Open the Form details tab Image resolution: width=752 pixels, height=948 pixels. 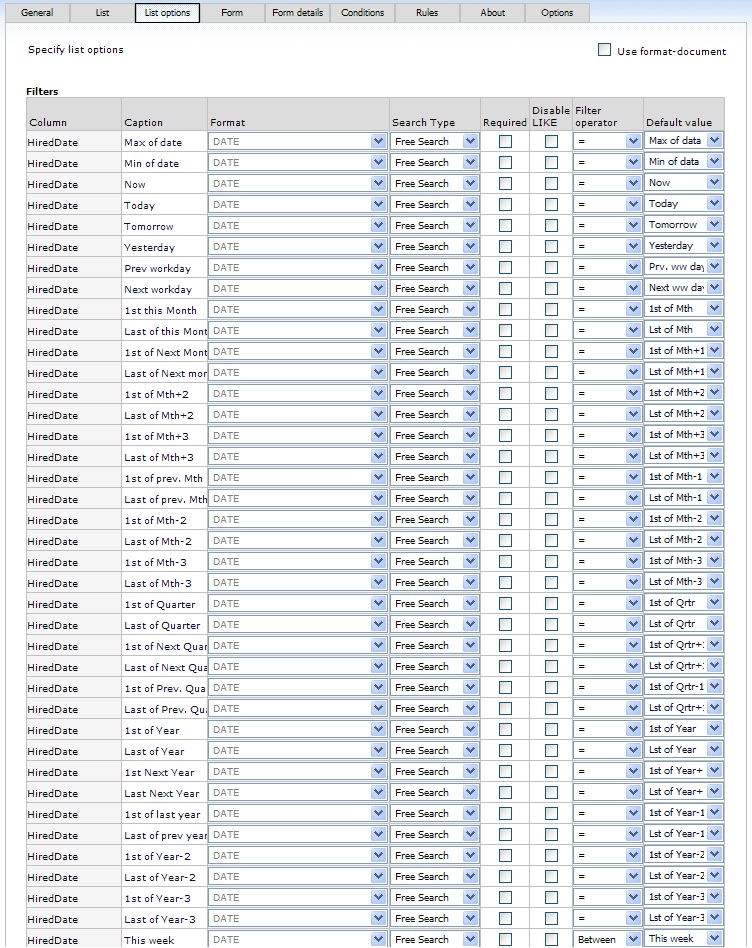click(297, 13)
